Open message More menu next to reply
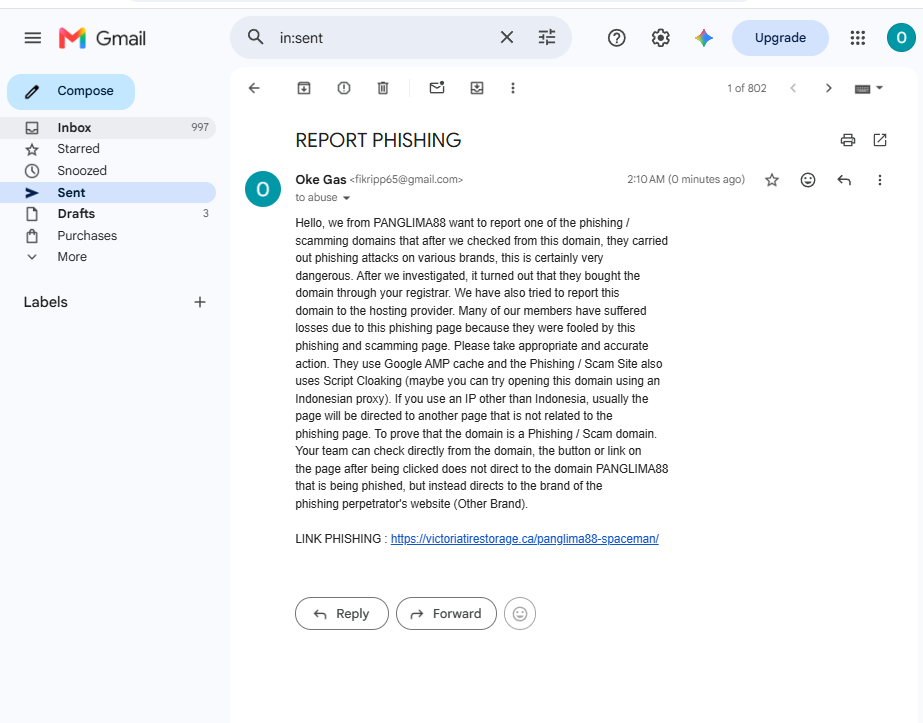 tap(879, 180)
